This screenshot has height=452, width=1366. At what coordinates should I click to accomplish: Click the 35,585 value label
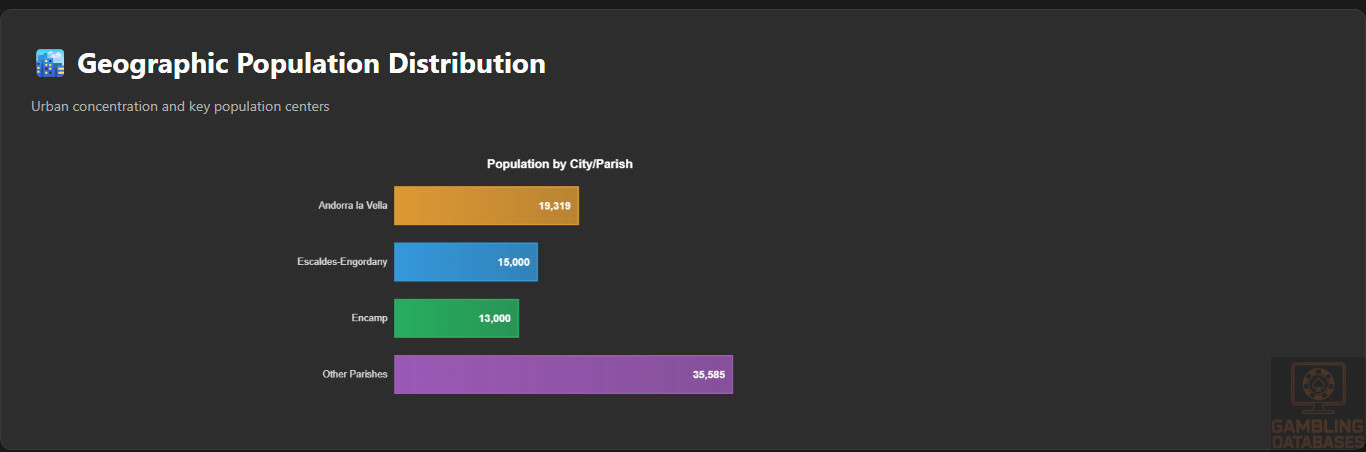coord(708,374)
